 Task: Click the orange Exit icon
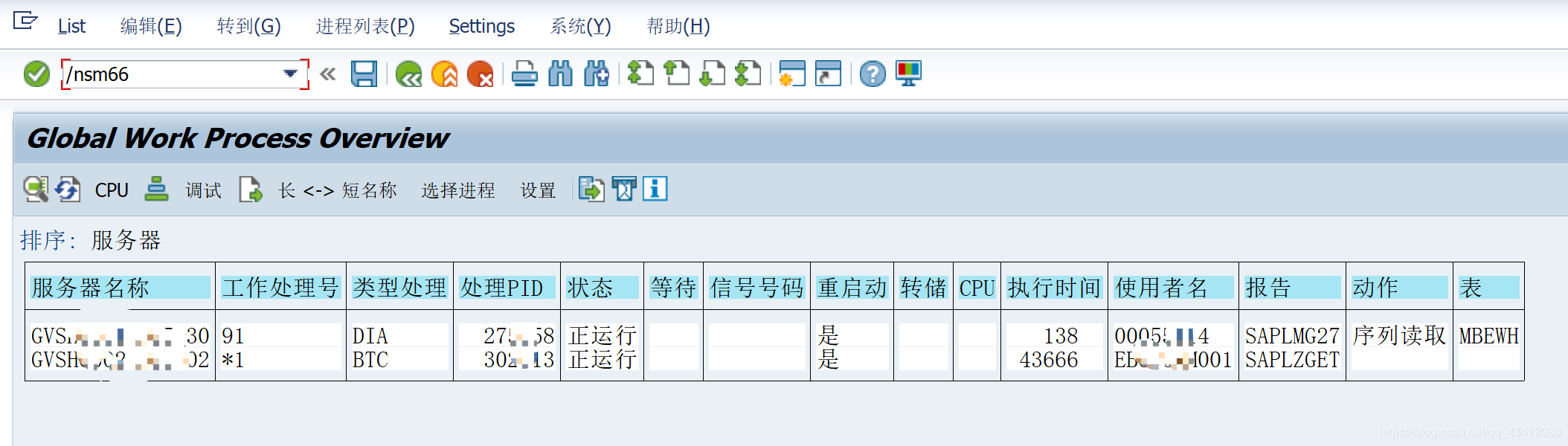pyautogui.click(x=444, y=74)
